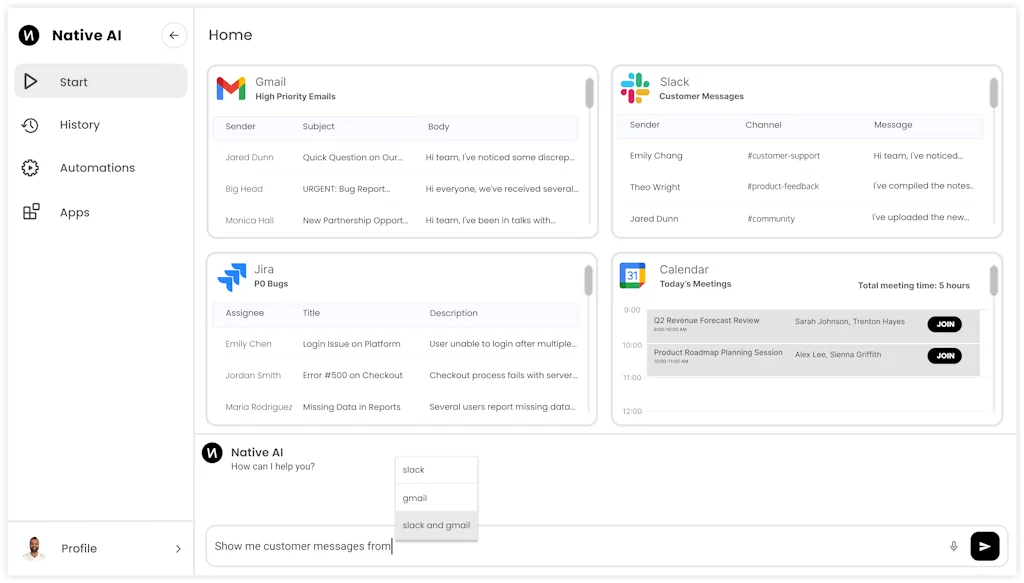Collapse sidebar with the back arrow button
Screen dimensions: 1024x583
(x=174, y=35)
